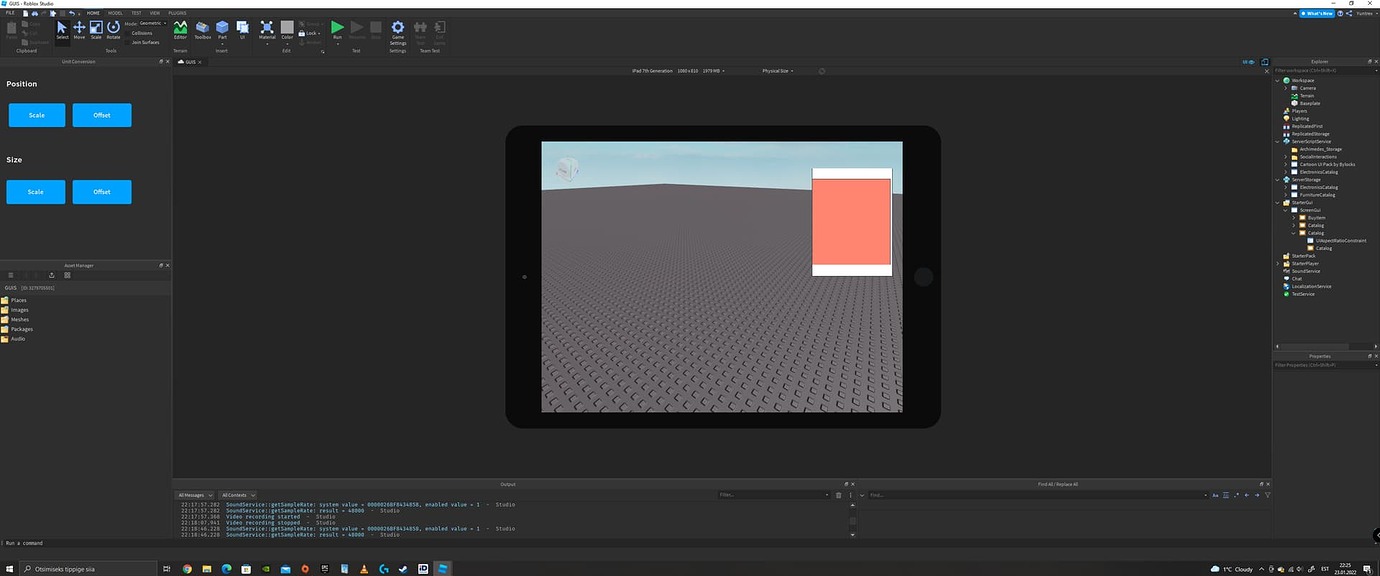Collapse the Workspace node in Explorer
The height and width of the screenshot is (576, 1380).
[1278, 80]
